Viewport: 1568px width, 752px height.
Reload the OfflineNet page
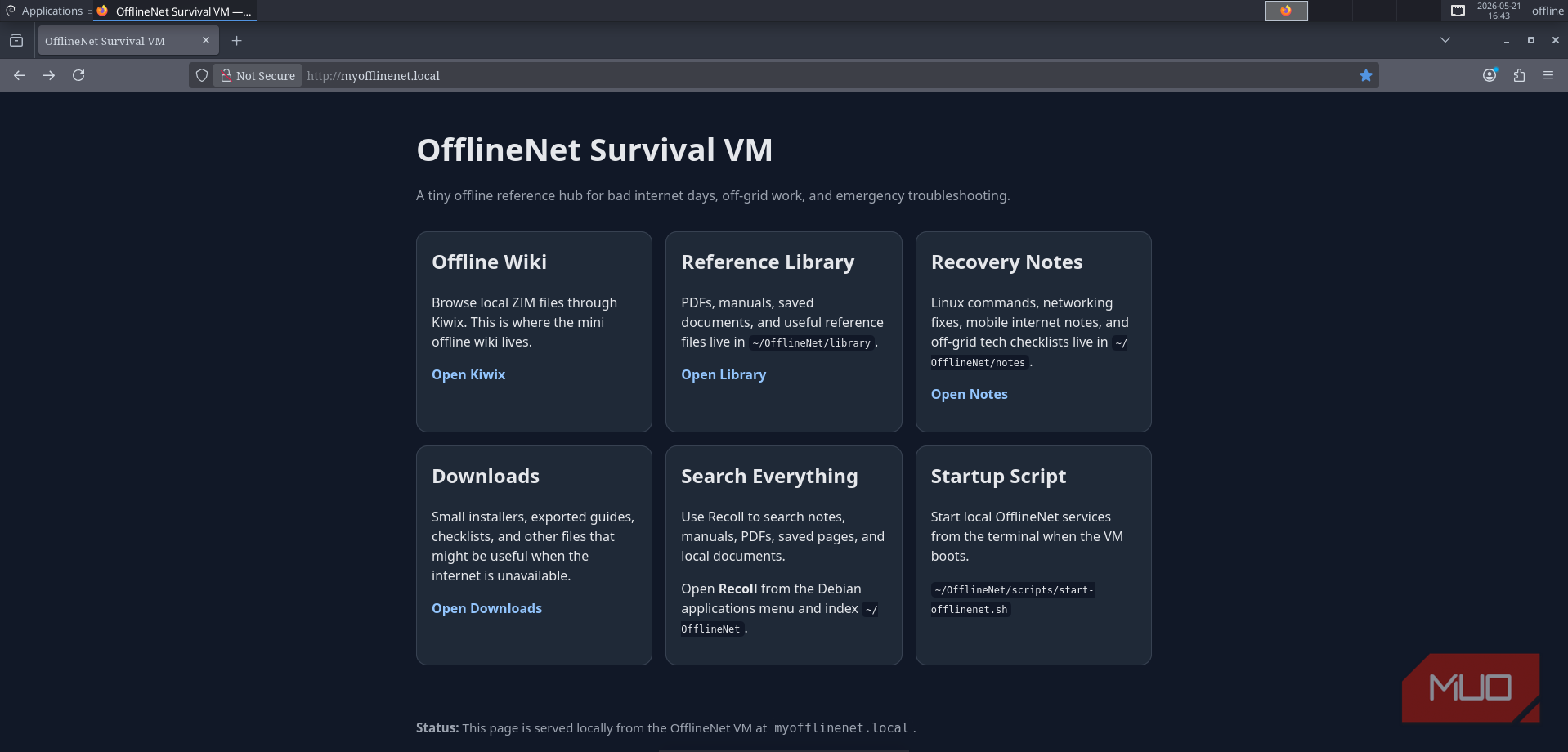pos(78,75)
